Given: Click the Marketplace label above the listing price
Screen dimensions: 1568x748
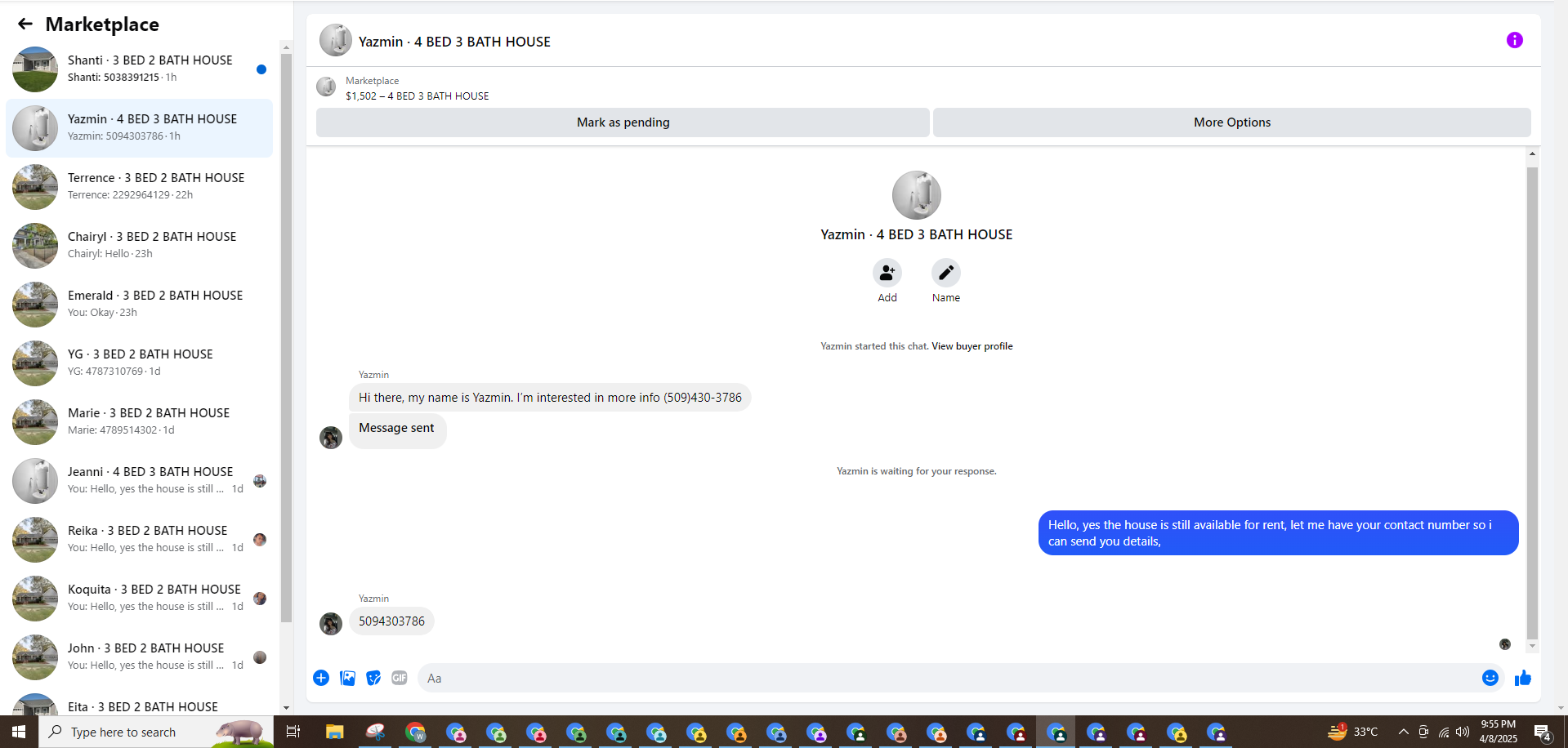Looking at the screenshot, I should pos(372,81).
